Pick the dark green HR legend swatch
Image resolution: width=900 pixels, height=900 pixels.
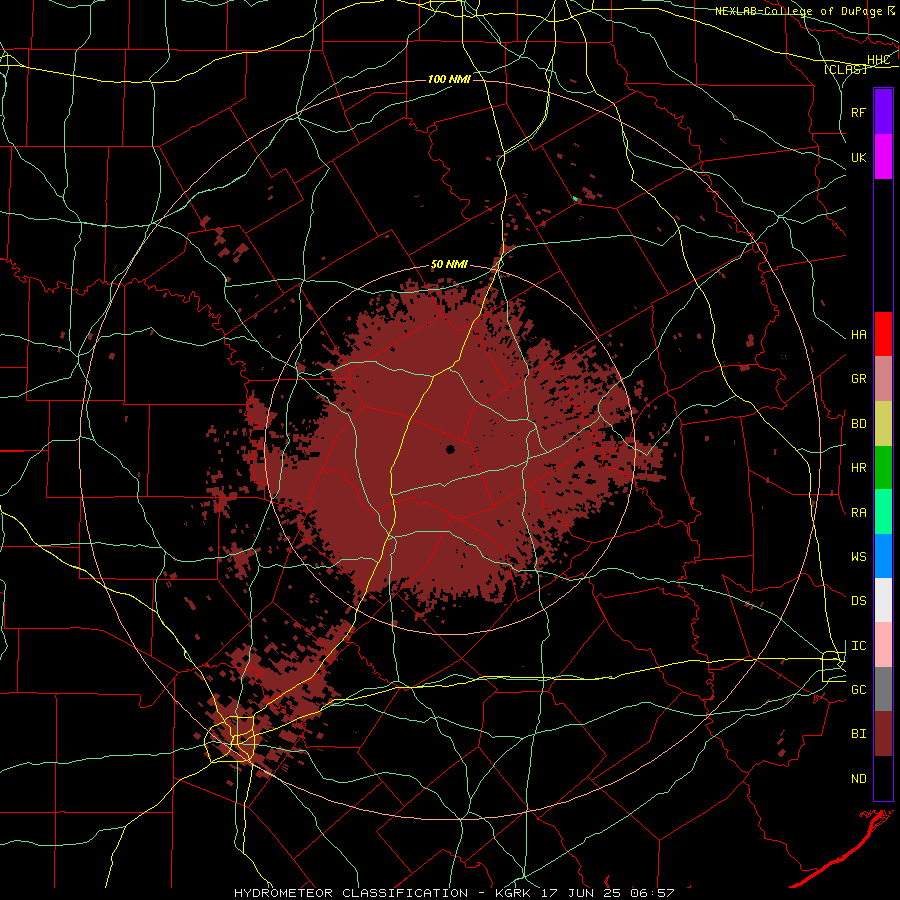tap(883, 468)
